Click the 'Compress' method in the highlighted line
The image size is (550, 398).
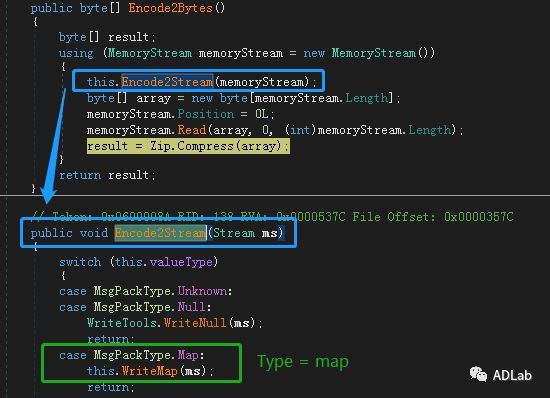(x=206, y=146)
